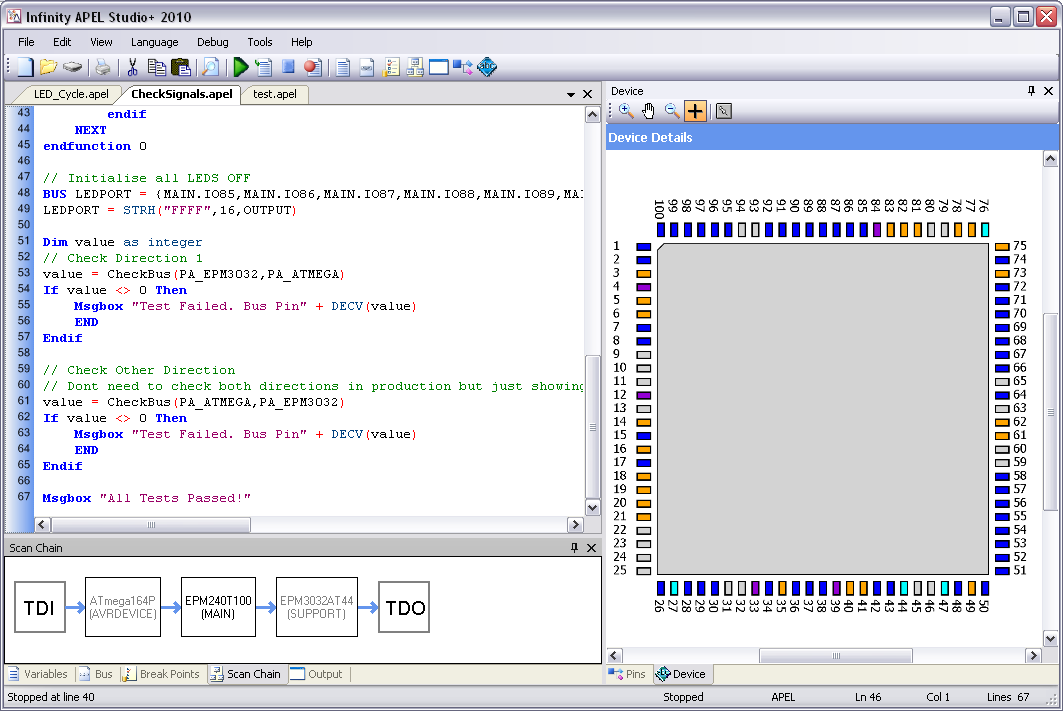
Task: Click the purple pin 4 marker
Action: (x=643, y=287)
